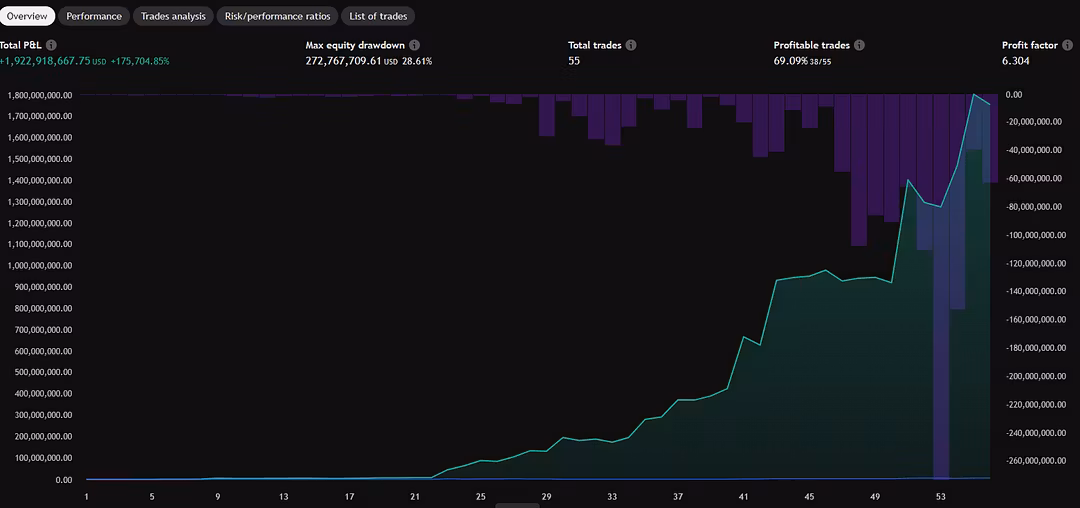Image resolution: width=1080 pixels, height=508 pixels.
Task: Show the List of trades tab
Action: point(378,16)
